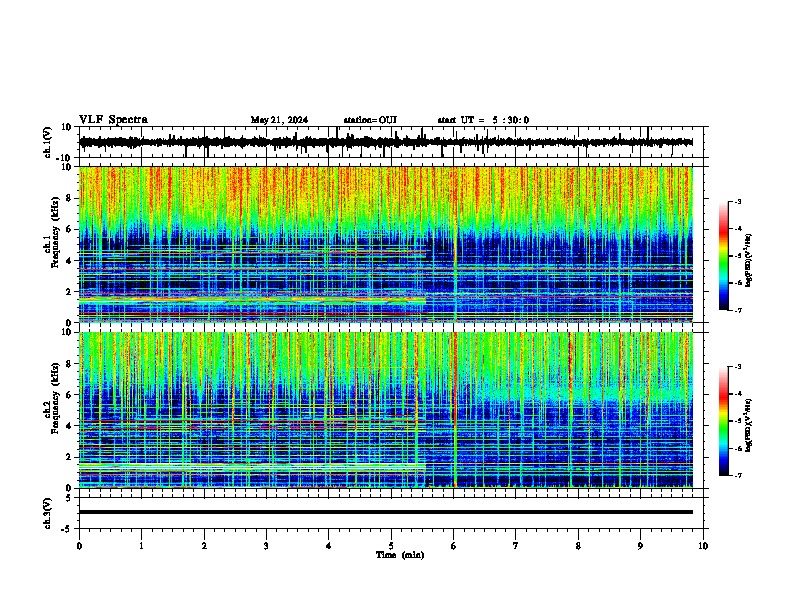Image resolution: width=792 pixels, height=612 pixels.
Task: Click time axis tick label "1"
Action: click(141, 545)
